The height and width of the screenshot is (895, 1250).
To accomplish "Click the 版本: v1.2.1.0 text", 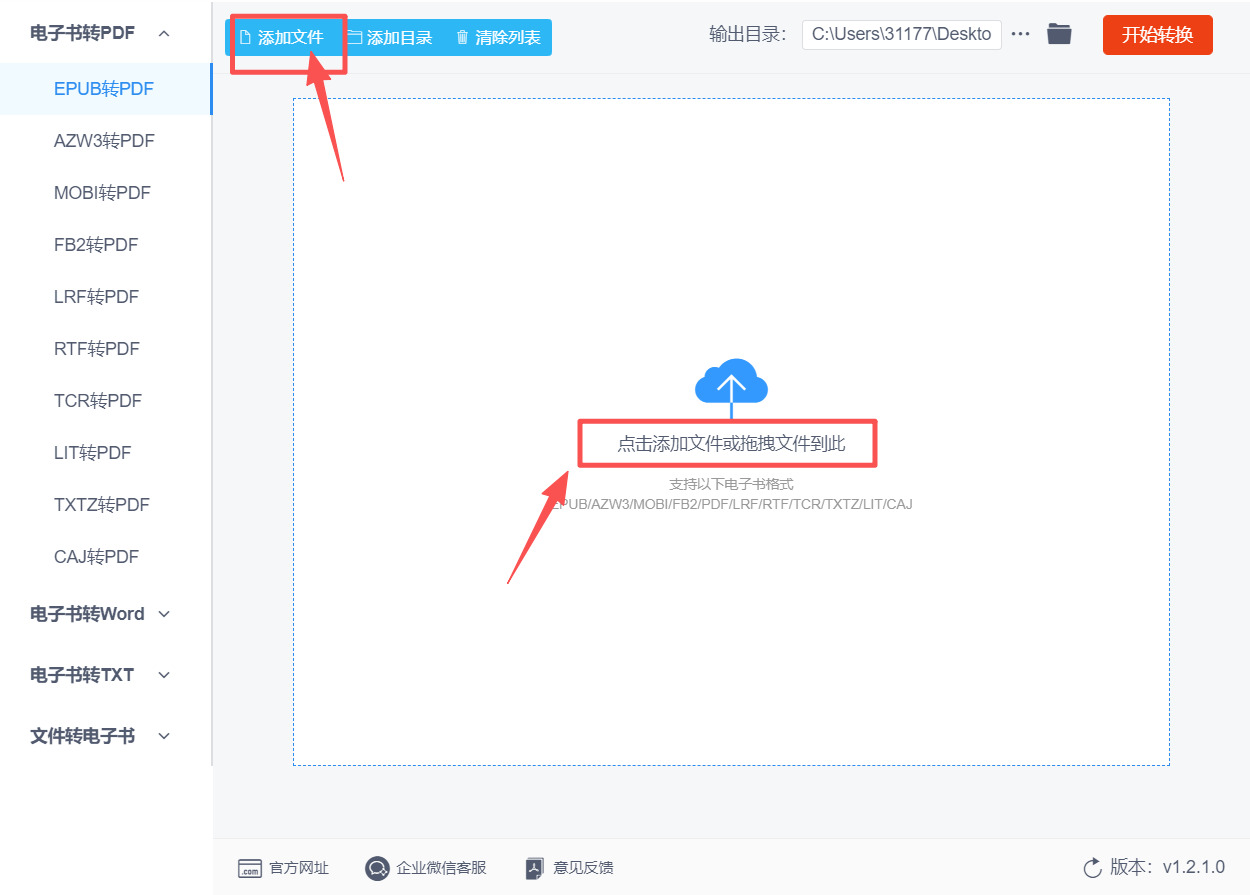I will pyautogui.click(x=1167, y=867).
